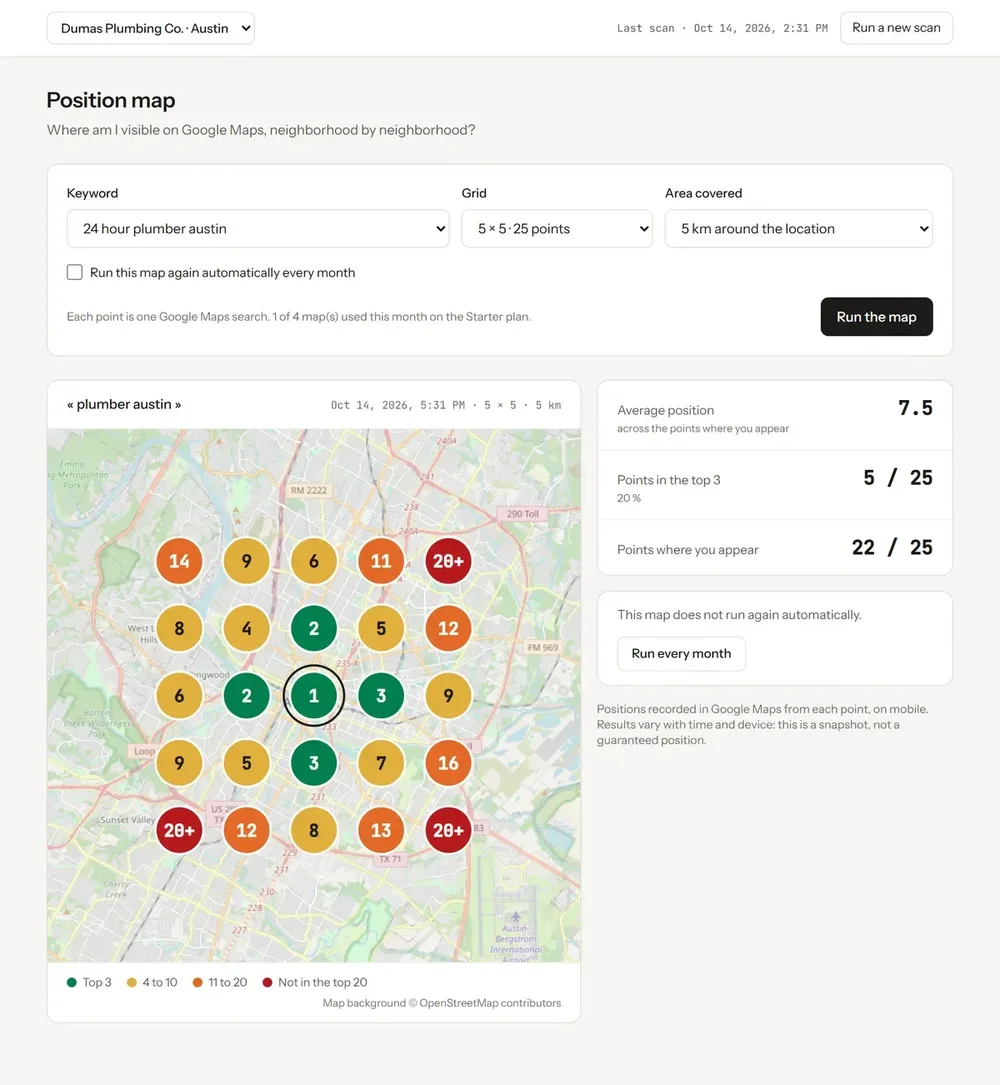Click the green Top 3 legend dot
The height and width of the screenshot is (1085, 1000).
point(71,983)
